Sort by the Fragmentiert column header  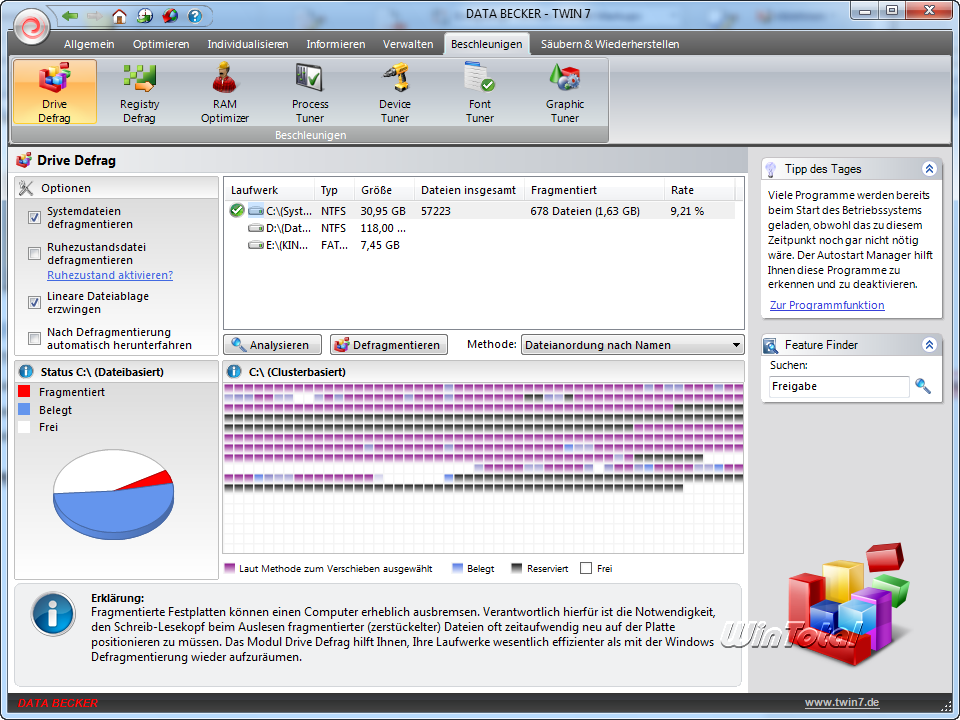coord(594,190)
